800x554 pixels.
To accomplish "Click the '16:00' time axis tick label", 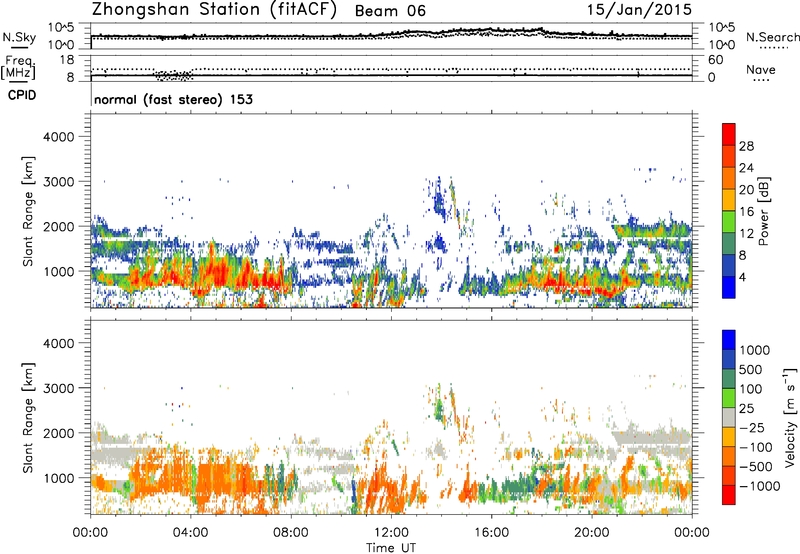I will [x=491, y=533].
